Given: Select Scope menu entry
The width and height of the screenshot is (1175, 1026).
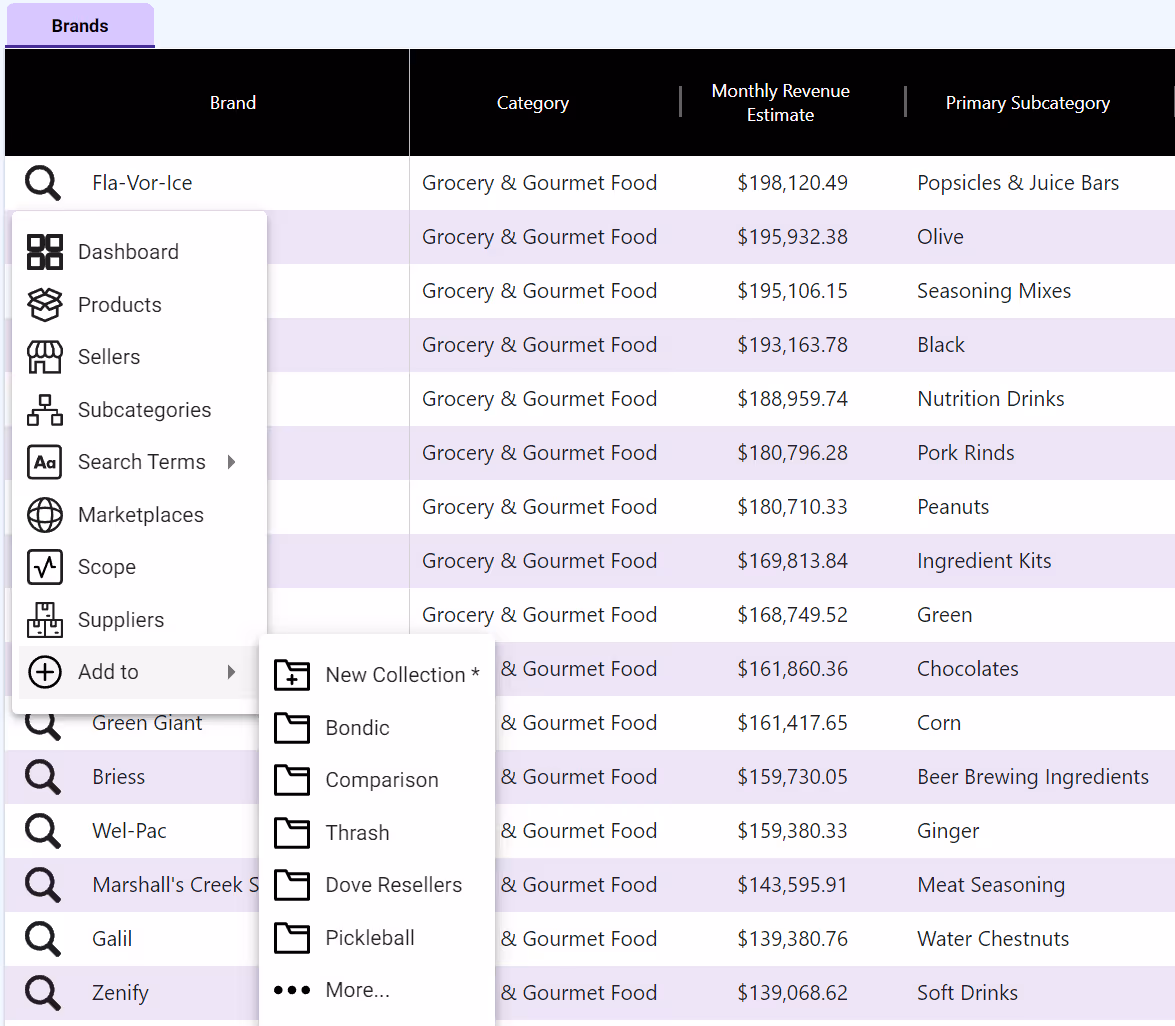Looking at the screenshot, I should pyautogui.click(x=139, y=567).
